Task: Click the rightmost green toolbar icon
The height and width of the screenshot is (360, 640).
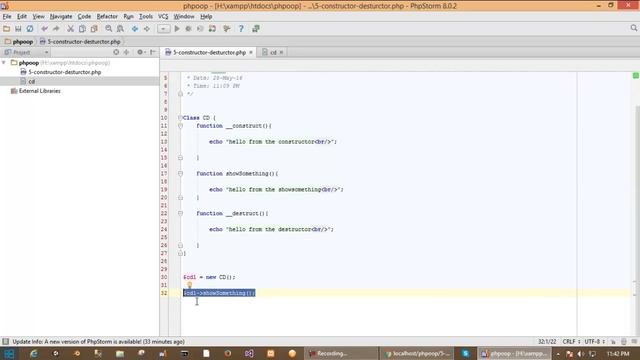Action: point(256,29)
